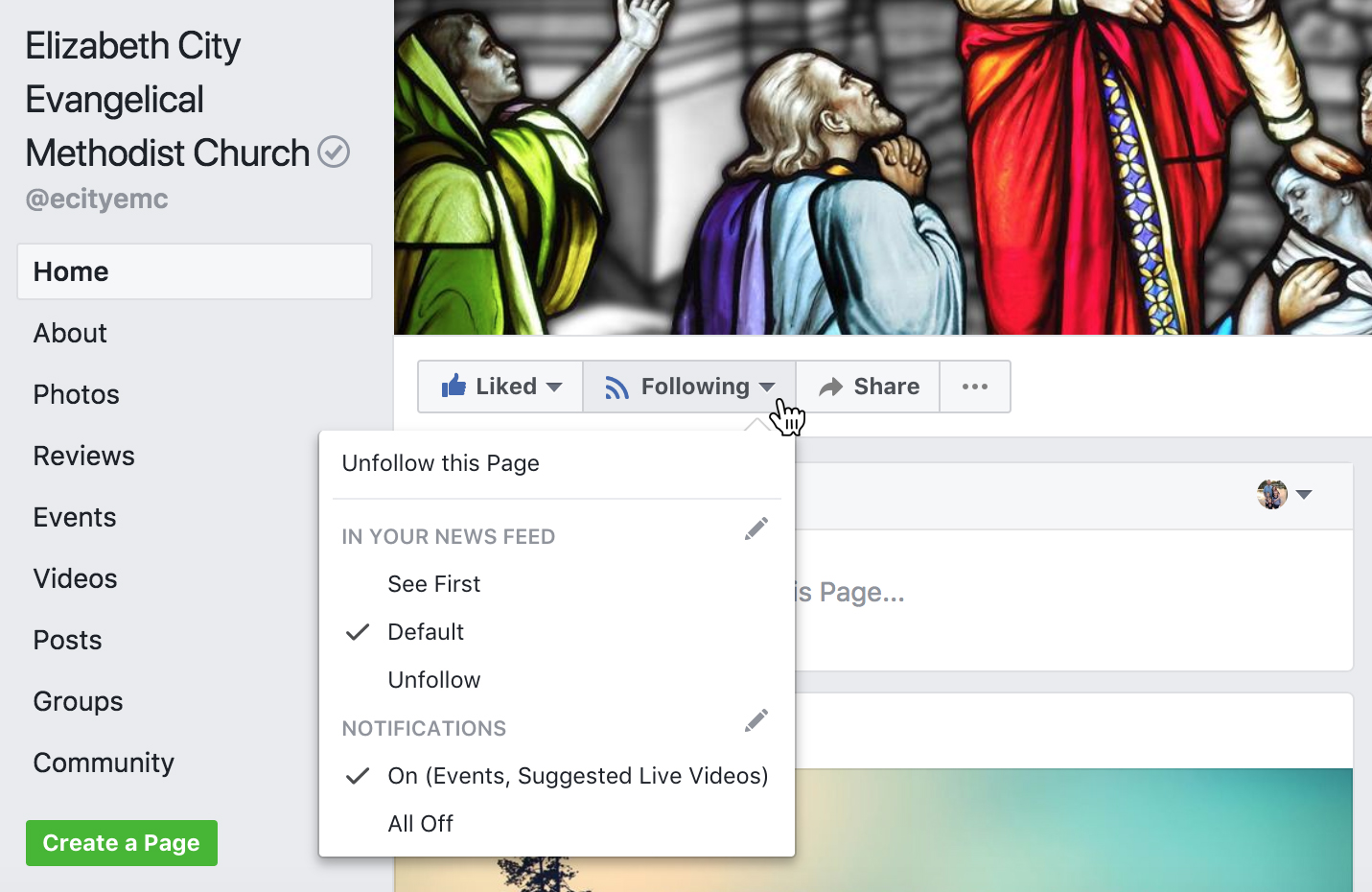Open the Reviews section
The width and height of the screenshot is (1372, 892).
coord(84,456)
